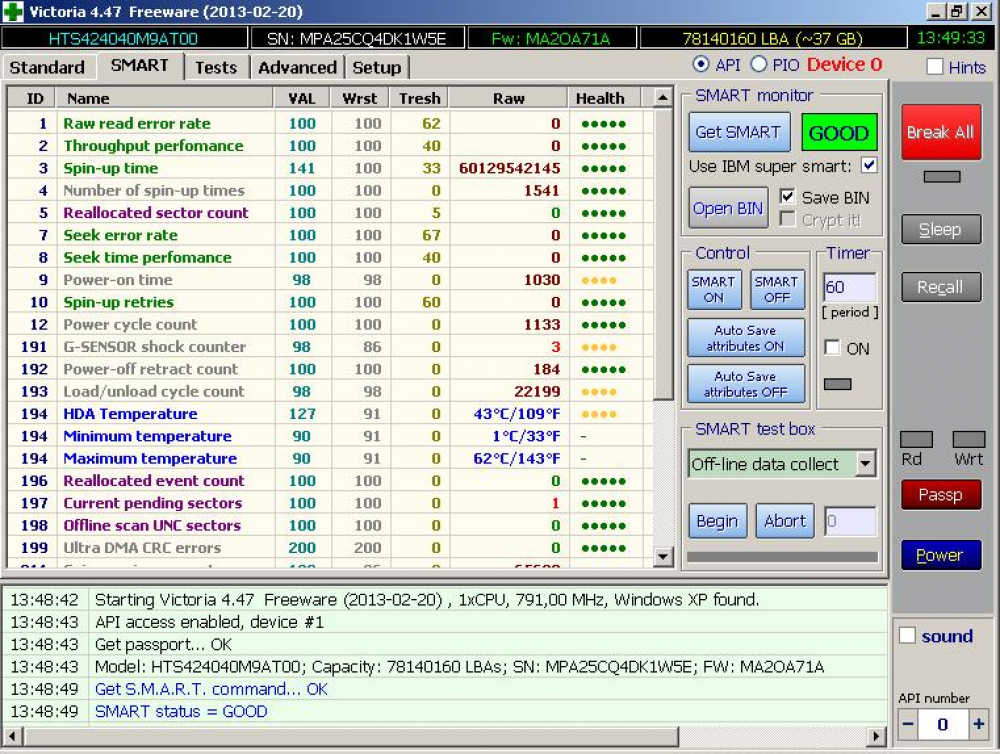Screen dimensions: 1000x754
Task: Click the SMART table vertical scrollbar thumb
Action: (x=663, y=254)
